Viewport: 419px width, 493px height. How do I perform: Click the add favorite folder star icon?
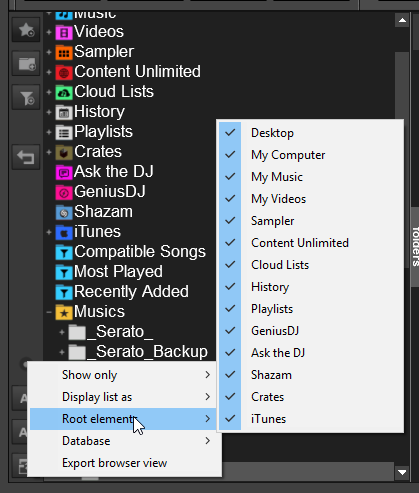click(x=26, y=30)
